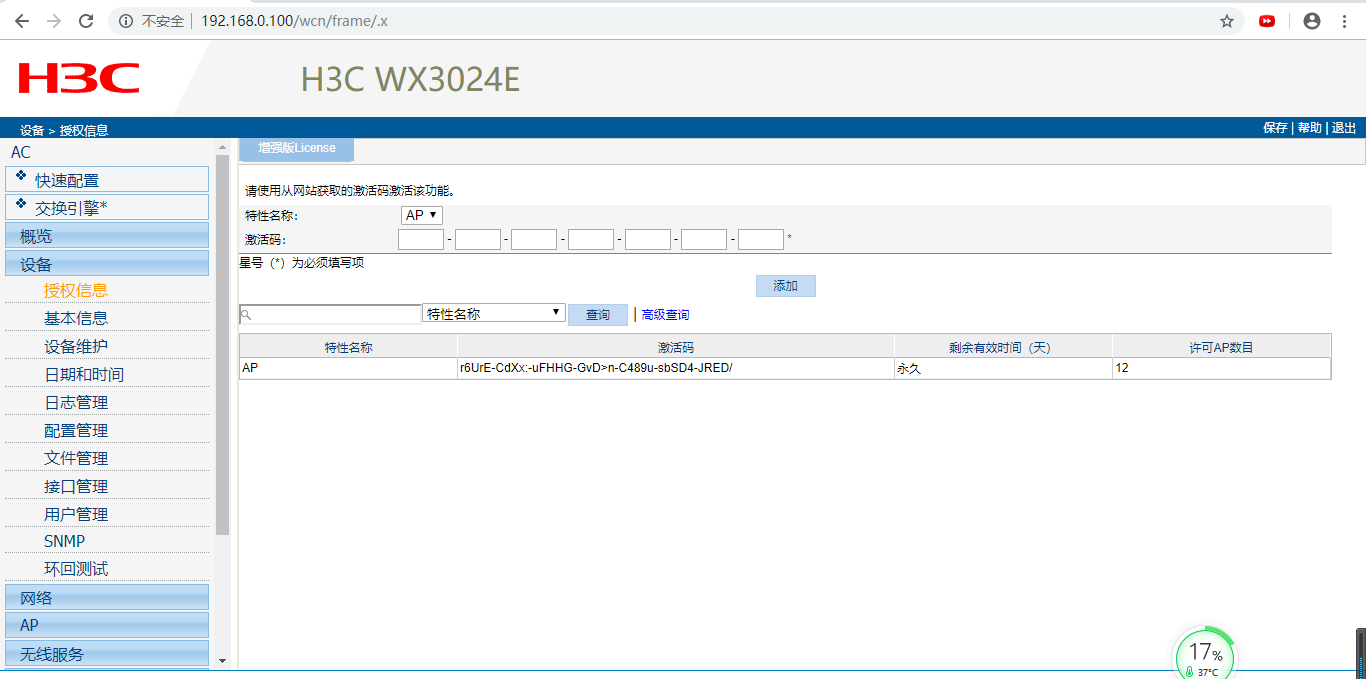Click the magnifier icon in search box
1366x679 pixels.
tap(246, 315)
